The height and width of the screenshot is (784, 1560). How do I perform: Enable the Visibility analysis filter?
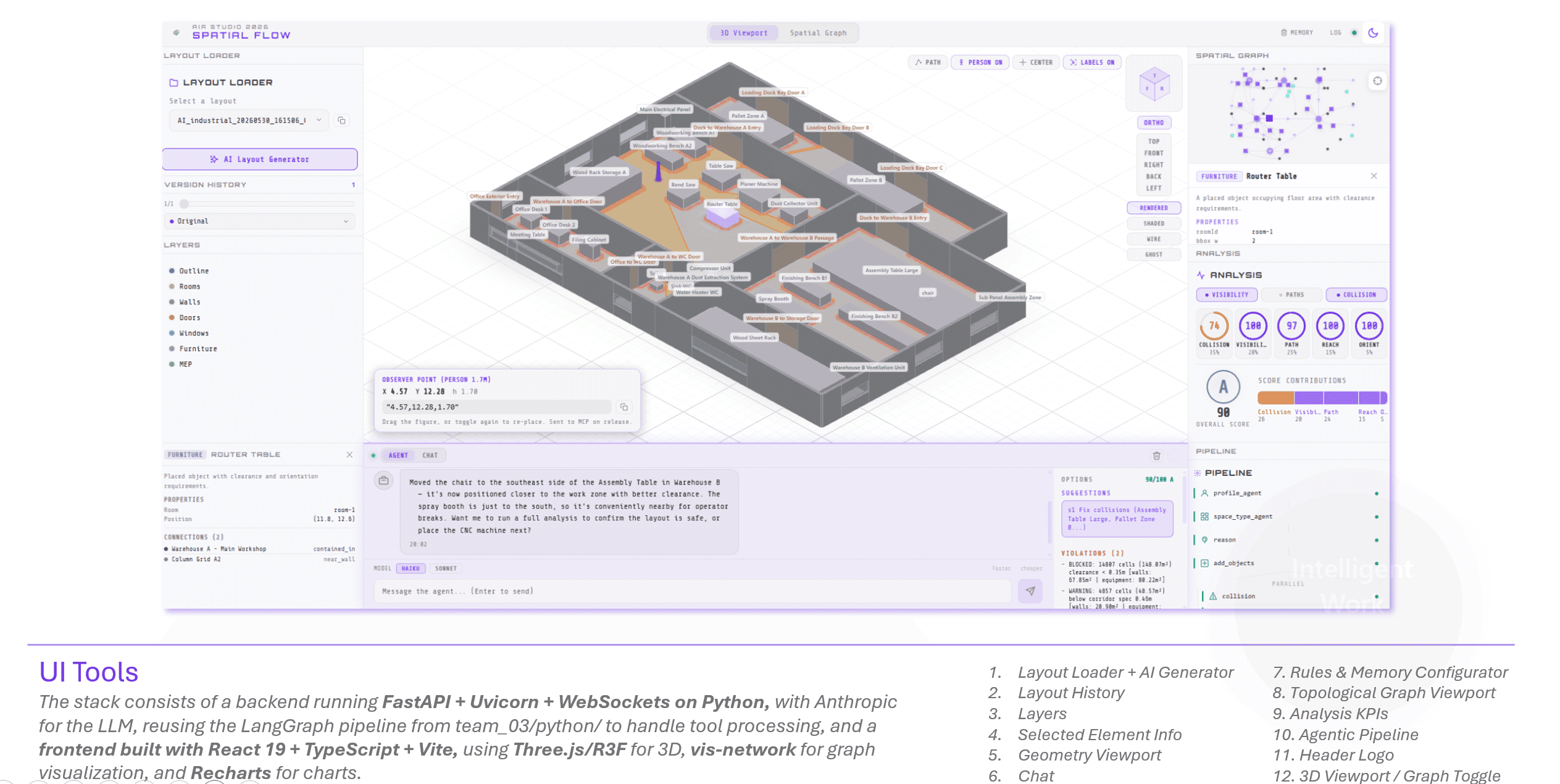tap(1227, 295)
